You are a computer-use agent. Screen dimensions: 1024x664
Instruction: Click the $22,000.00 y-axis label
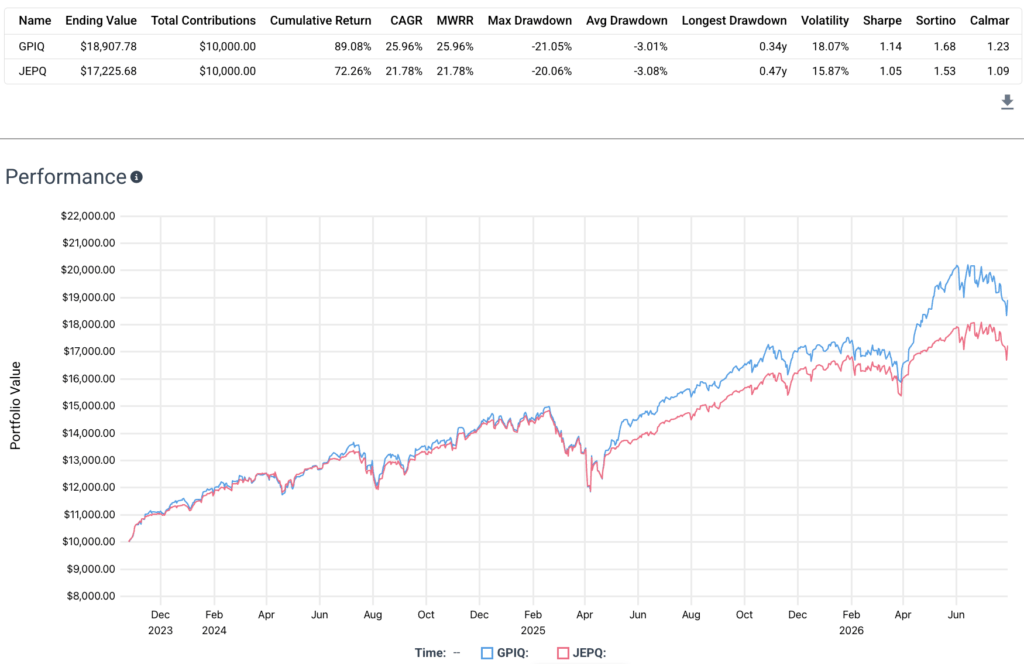coord(88,215)
